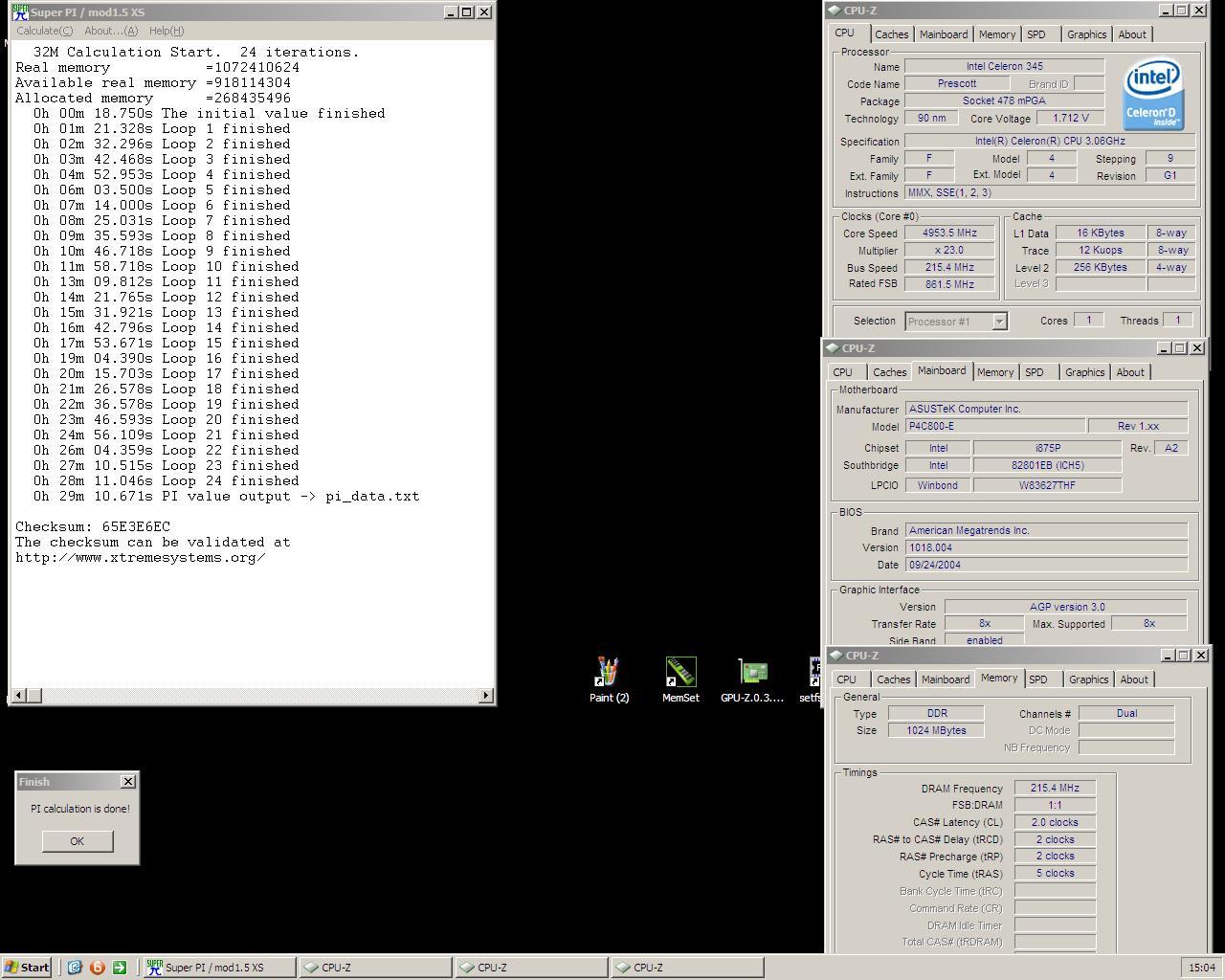Screen dimensions: 1225x980
Task: Click the '5 clocks' cycle time value
Action: [1055, 874]
